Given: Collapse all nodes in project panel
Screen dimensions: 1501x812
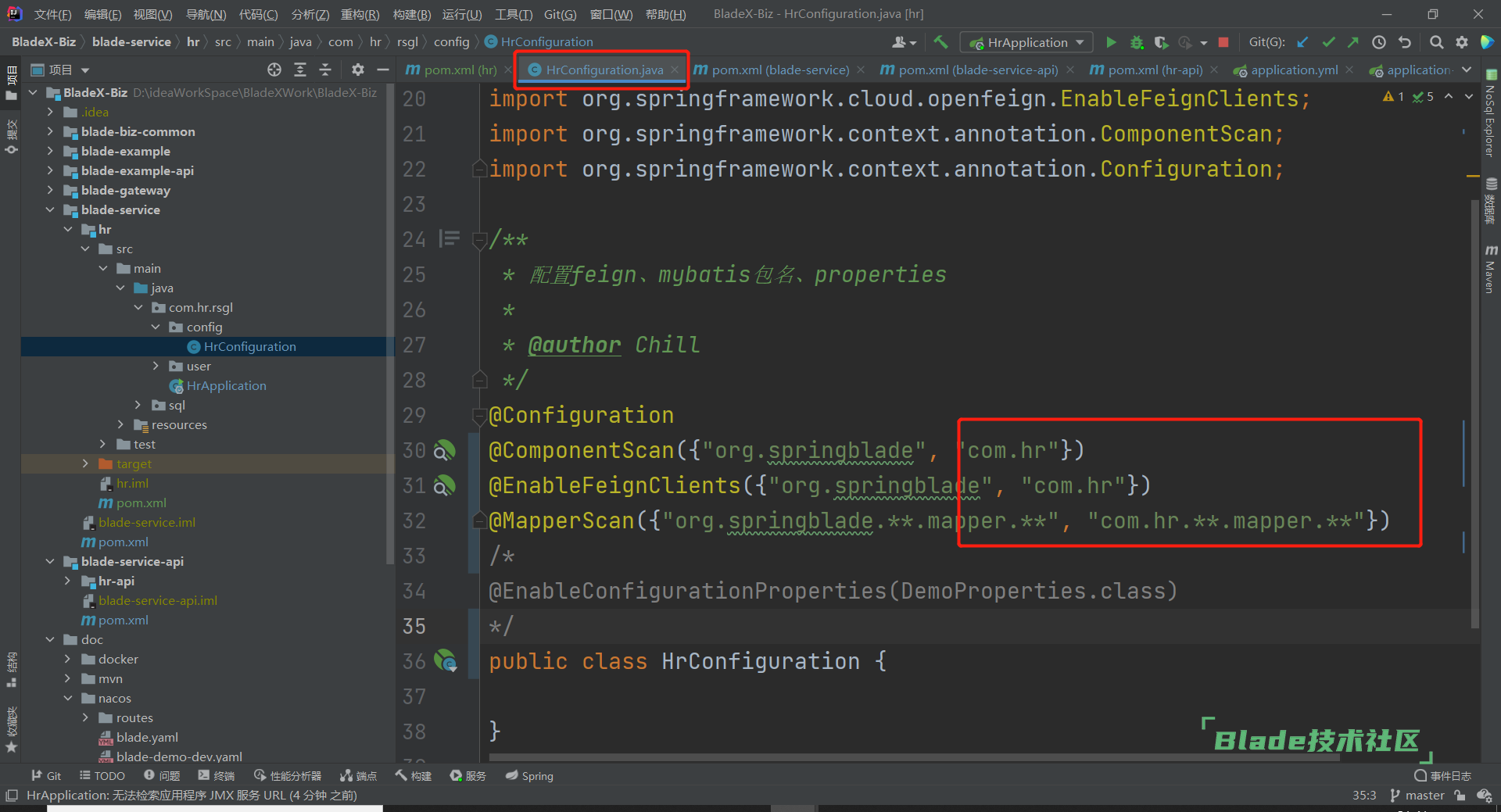Looking at the screenshot, I should (325, 70).
